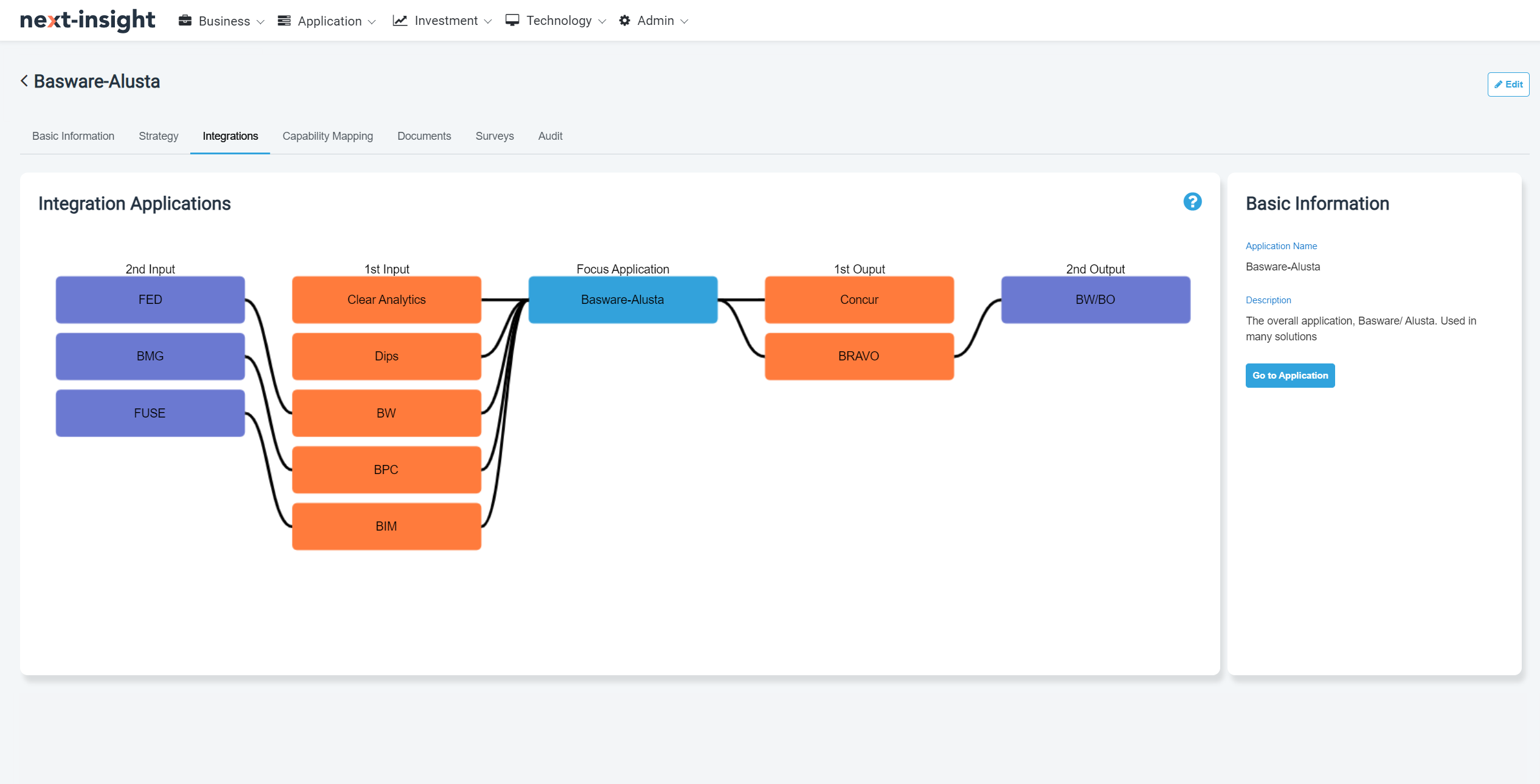Viewport: 1540px width, 784px height.
Task: Open the Admin menu
Action: [654, 21]
